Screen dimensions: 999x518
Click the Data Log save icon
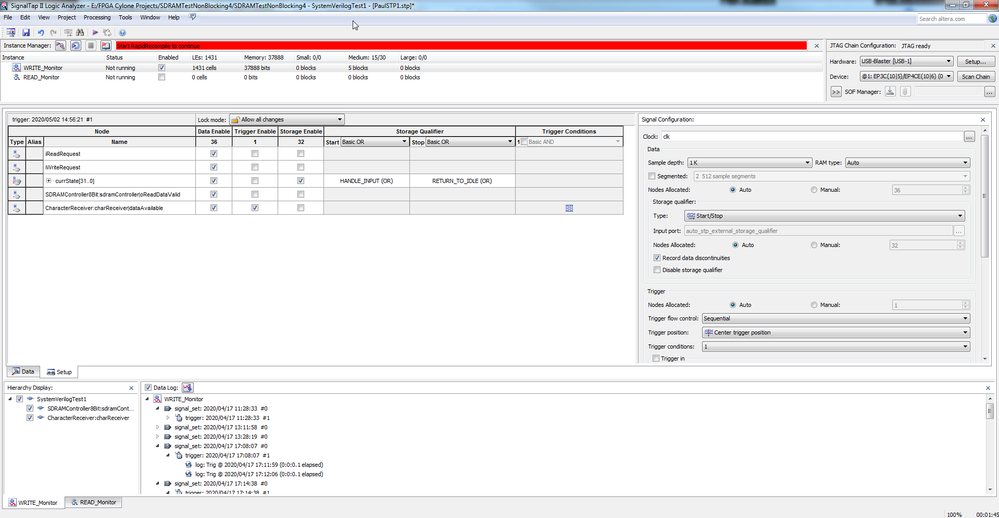pyautogui.click(x=187, y=387)
